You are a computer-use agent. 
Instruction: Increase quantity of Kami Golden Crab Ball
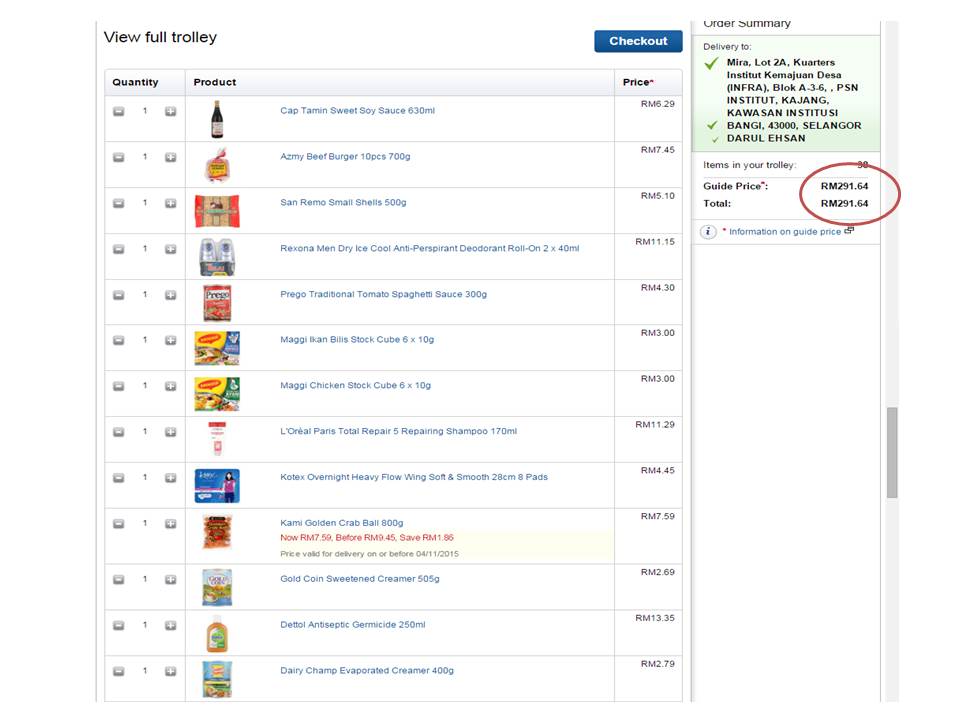[170, 524]
